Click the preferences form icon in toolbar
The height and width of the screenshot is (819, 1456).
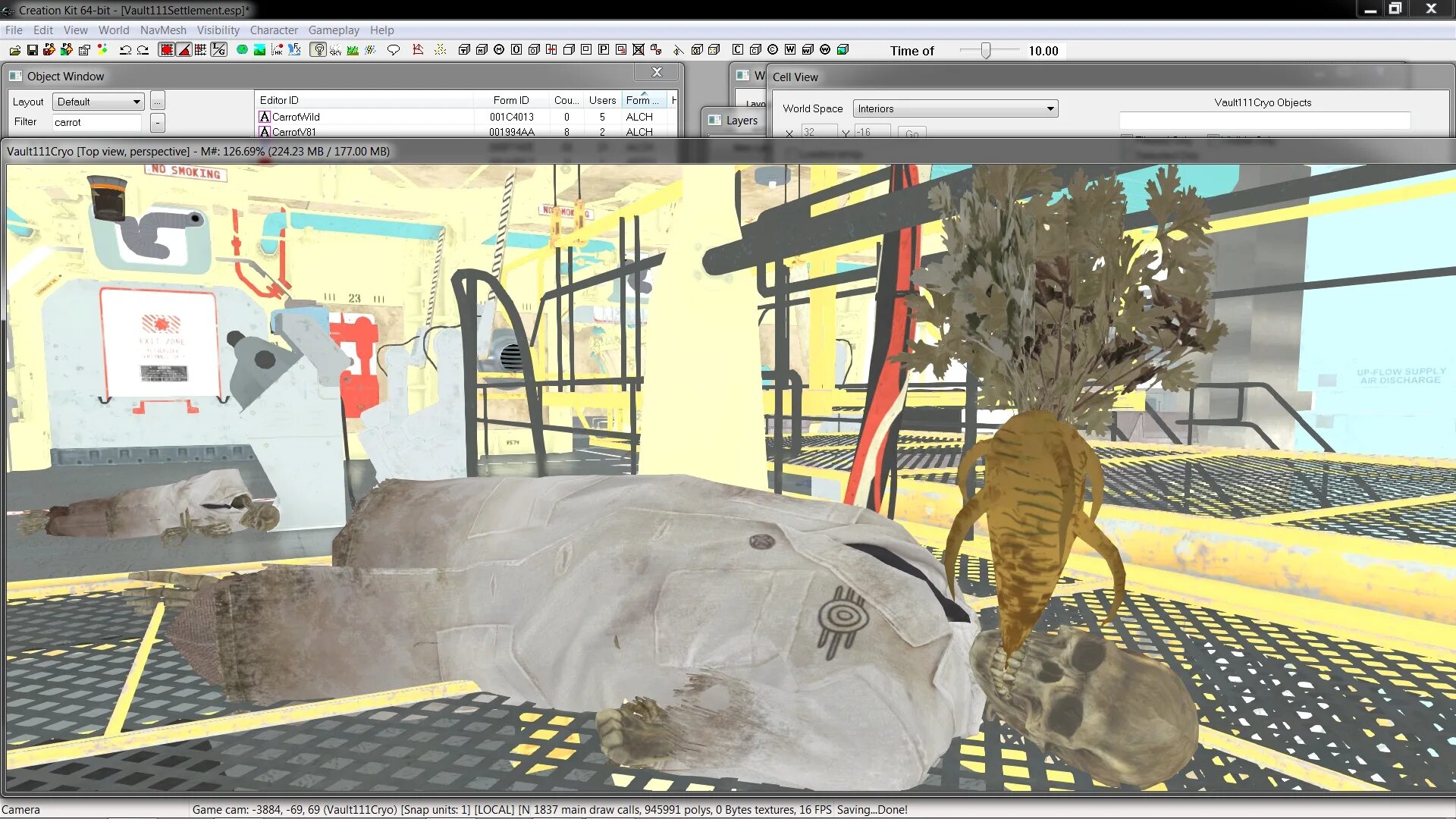click(x=84, y=50)
